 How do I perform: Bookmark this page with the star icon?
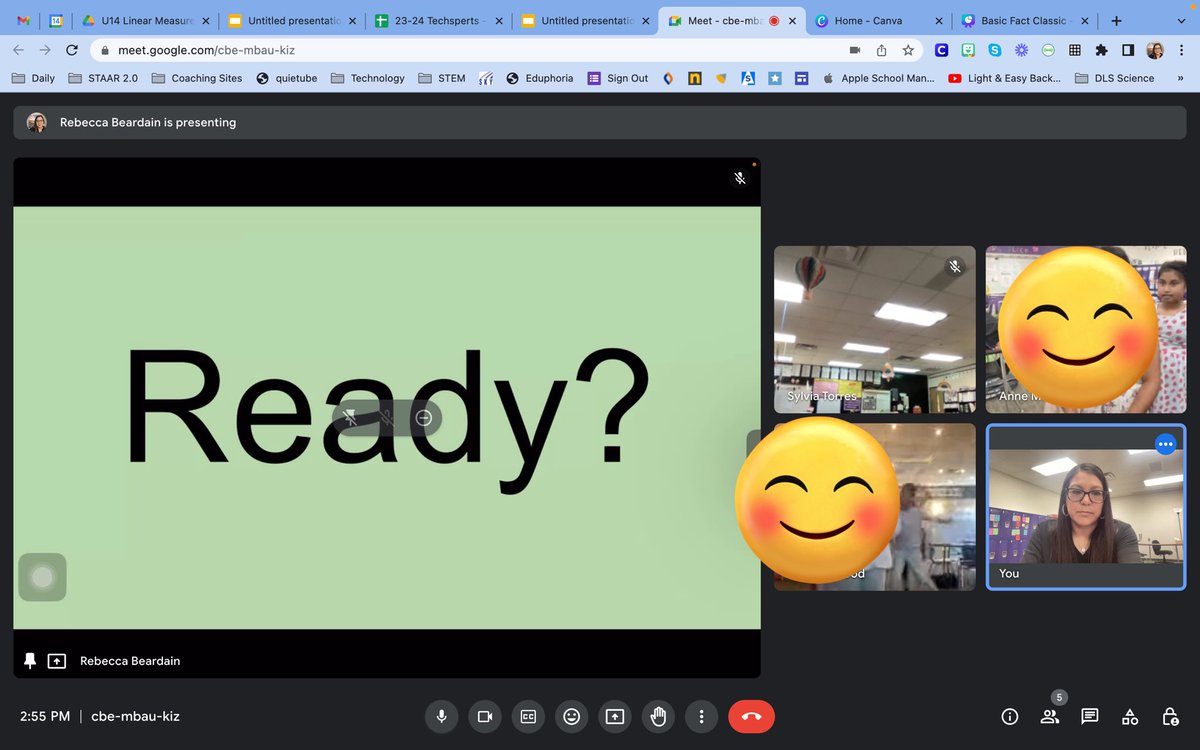coord(908,50)
